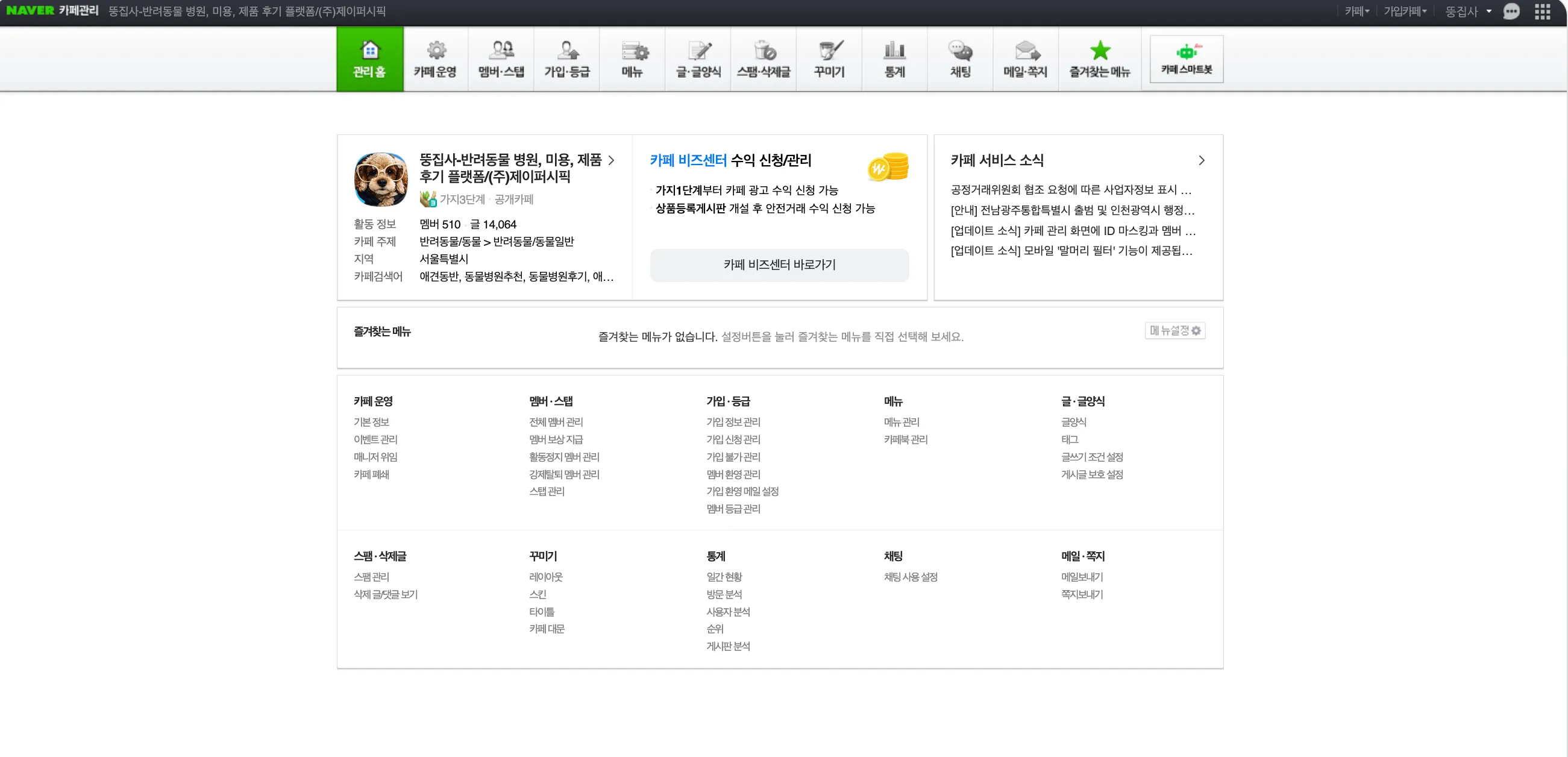Click the 가지3단계 rank badge icon
Screen dimensions: 1568x757
(428, 199)
